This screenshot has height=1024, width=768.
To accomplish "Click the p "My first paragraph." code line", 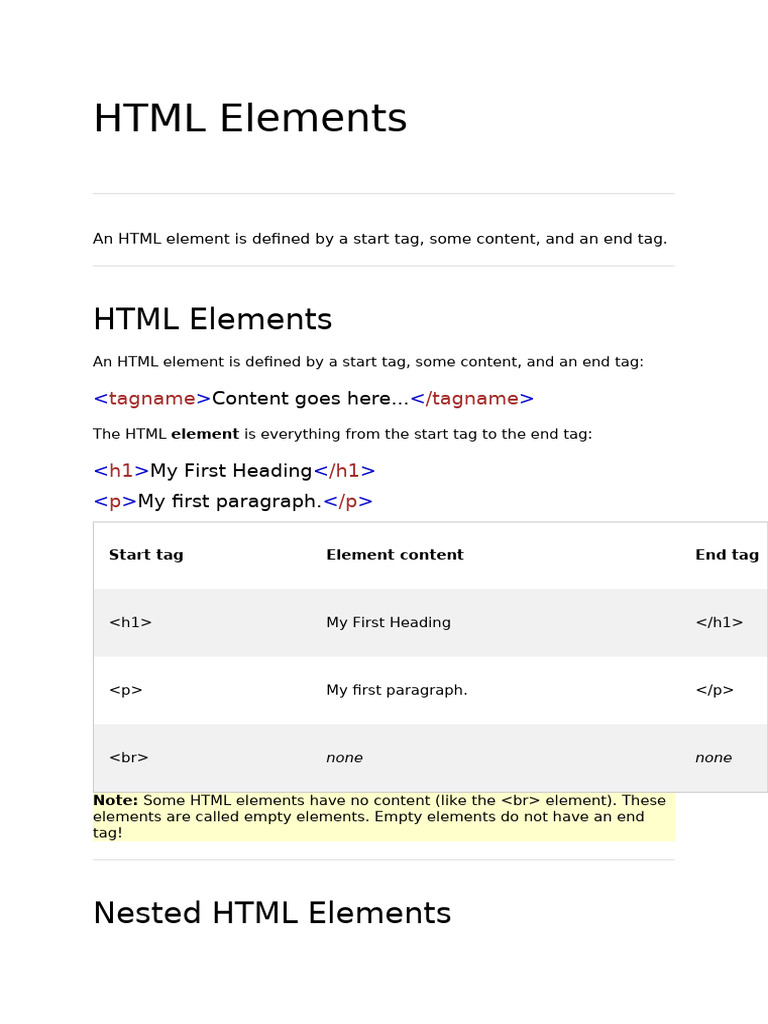I will click(233, 502).
